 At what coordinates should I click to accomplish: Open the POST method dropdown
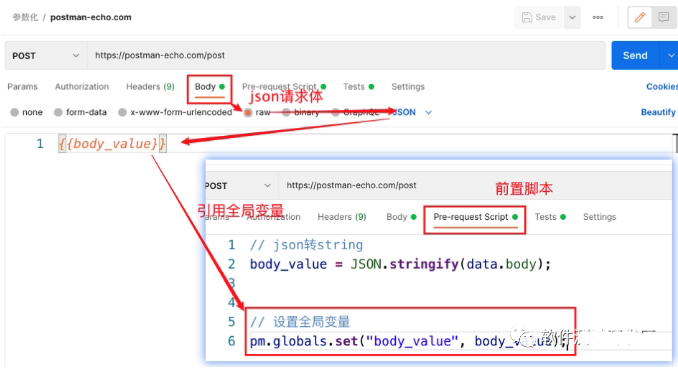45,56
